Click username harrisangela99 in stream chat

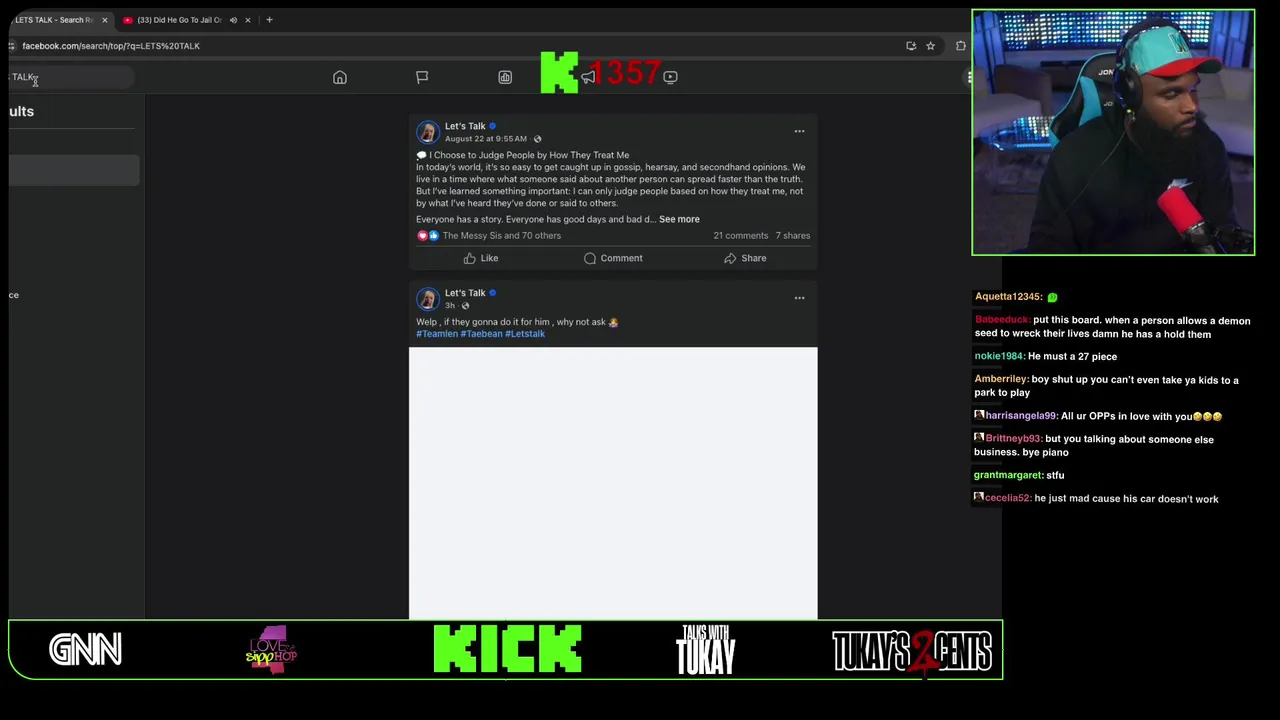click(x=1021, y=416)
